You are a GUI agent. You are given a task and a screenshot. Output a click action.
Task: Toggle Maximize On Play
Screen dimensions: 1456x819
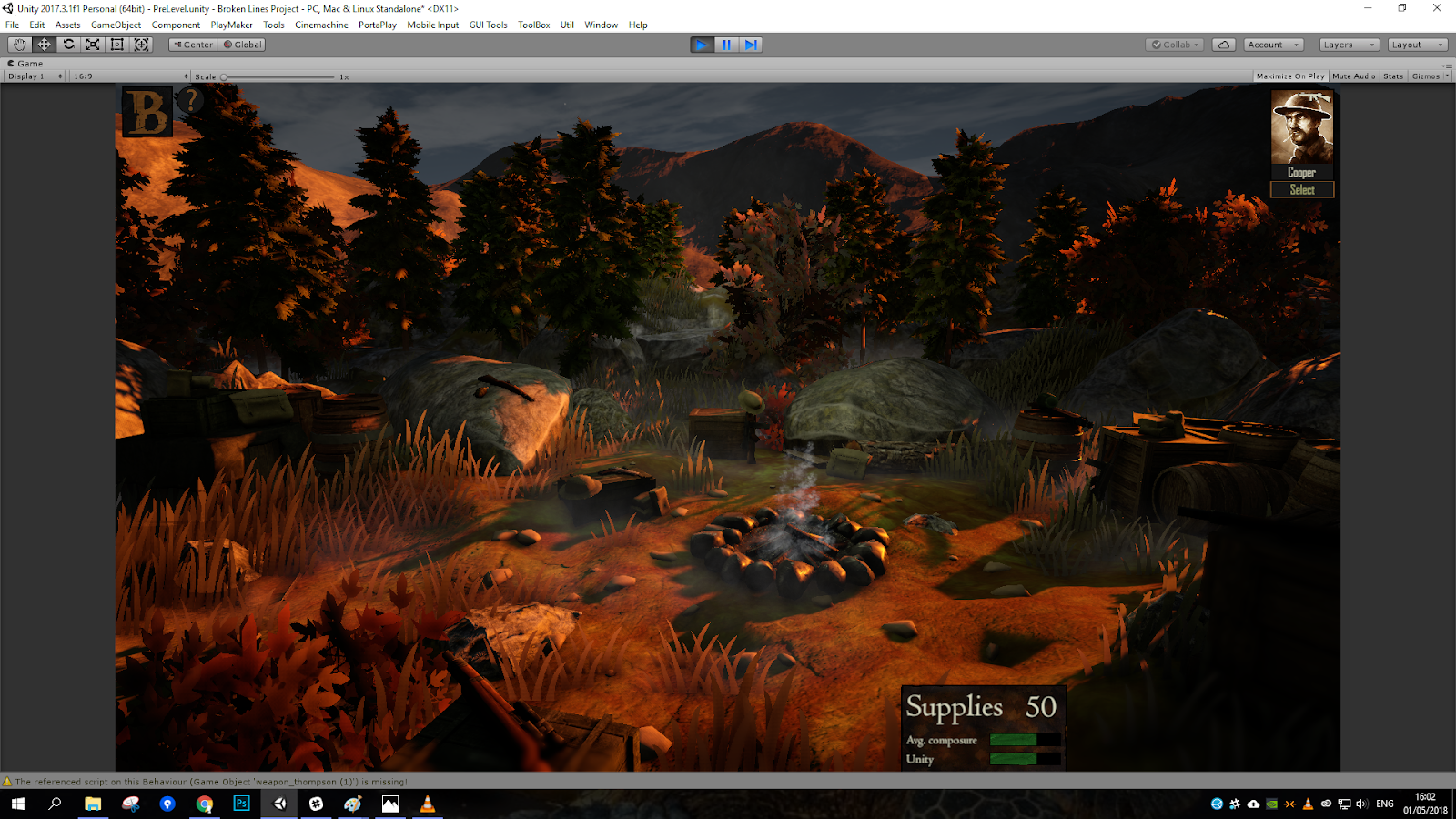coord(1290,76)
